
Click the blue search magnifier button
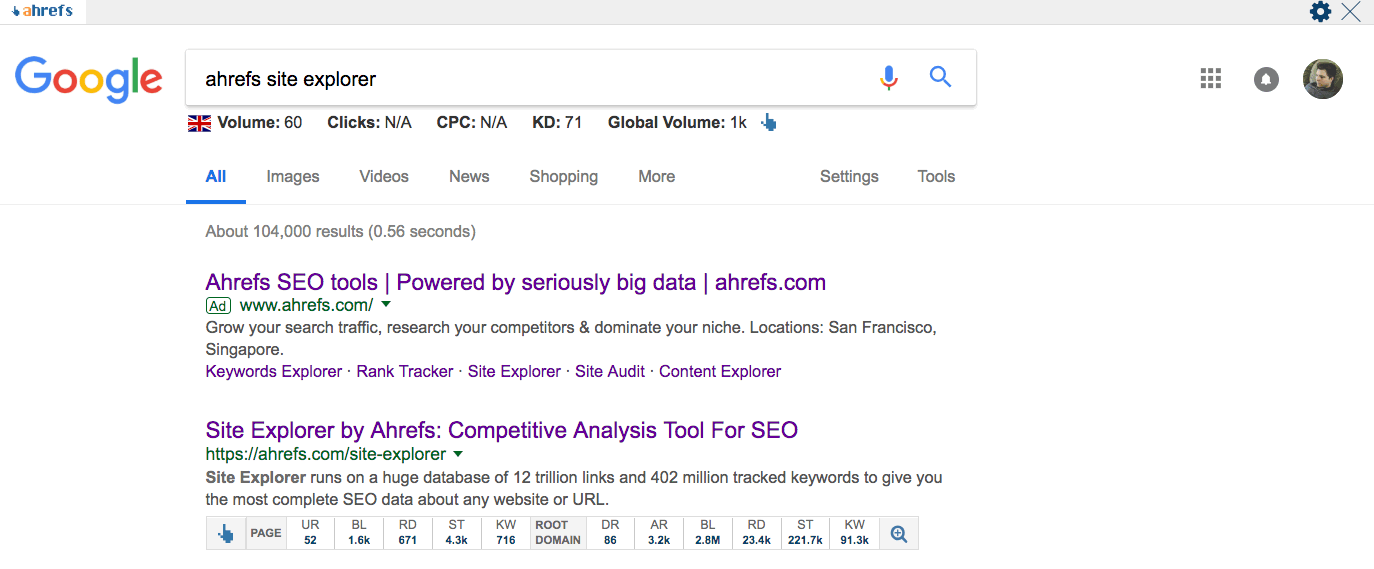pos(940,77)
